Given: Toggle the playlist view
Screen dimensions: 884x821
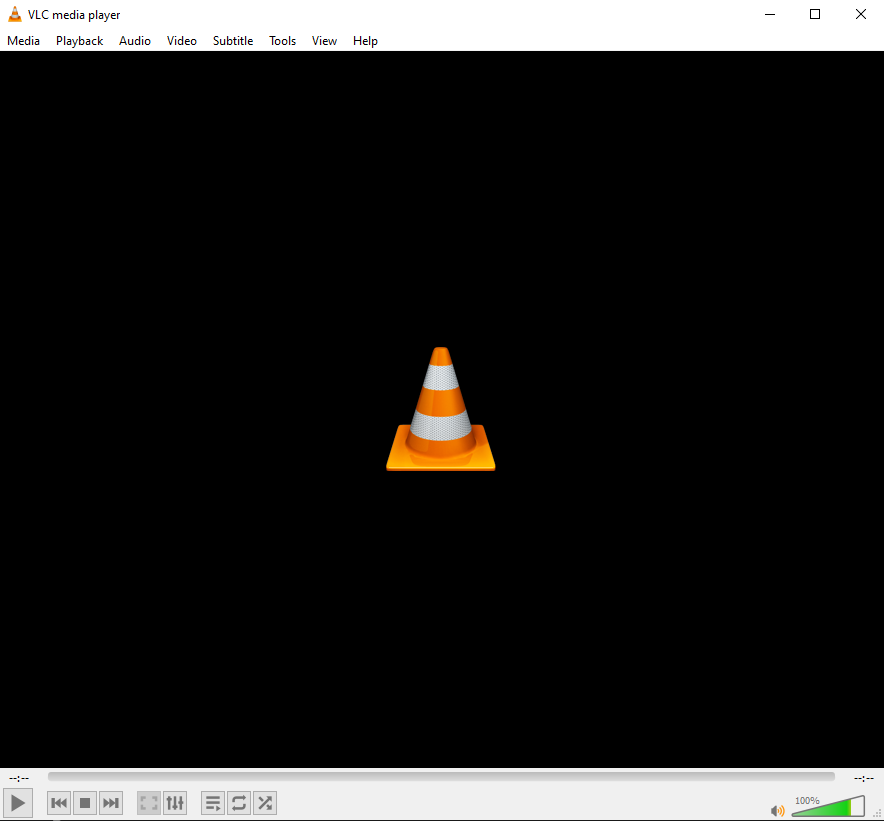Looking at the screenshot, I should [x=213, y=802].
